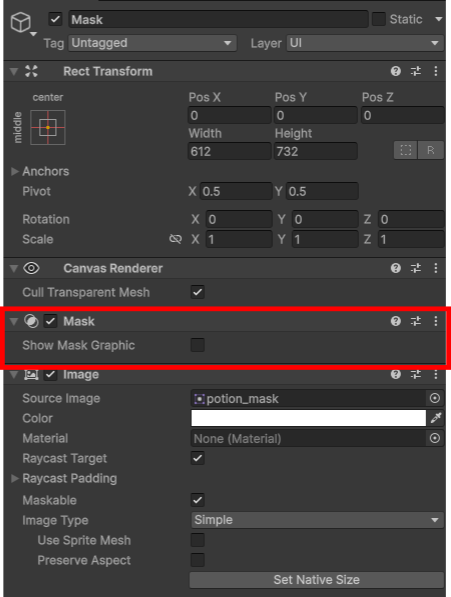Open Rect Transform preset settings icon
451x597 pixels.
coord(416,71)
